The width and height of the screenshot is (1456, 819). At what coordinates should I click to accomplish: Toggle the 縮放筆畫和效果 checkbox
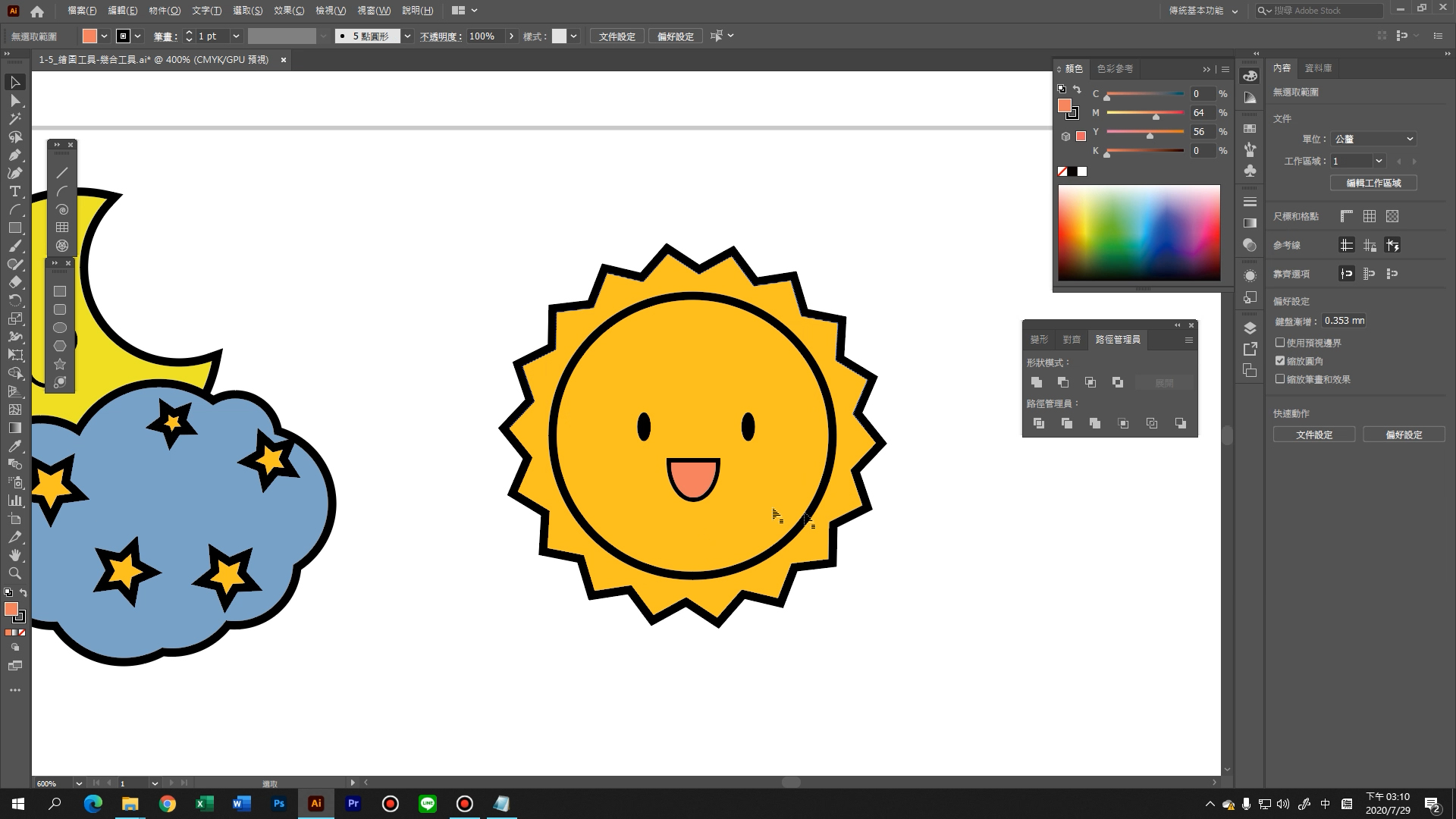pos(1280,379)
